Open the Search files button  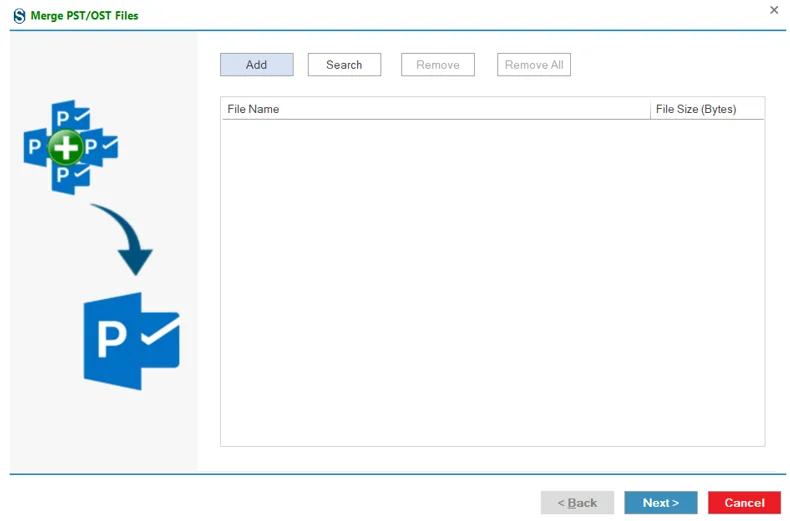click(x=344, y=64)
